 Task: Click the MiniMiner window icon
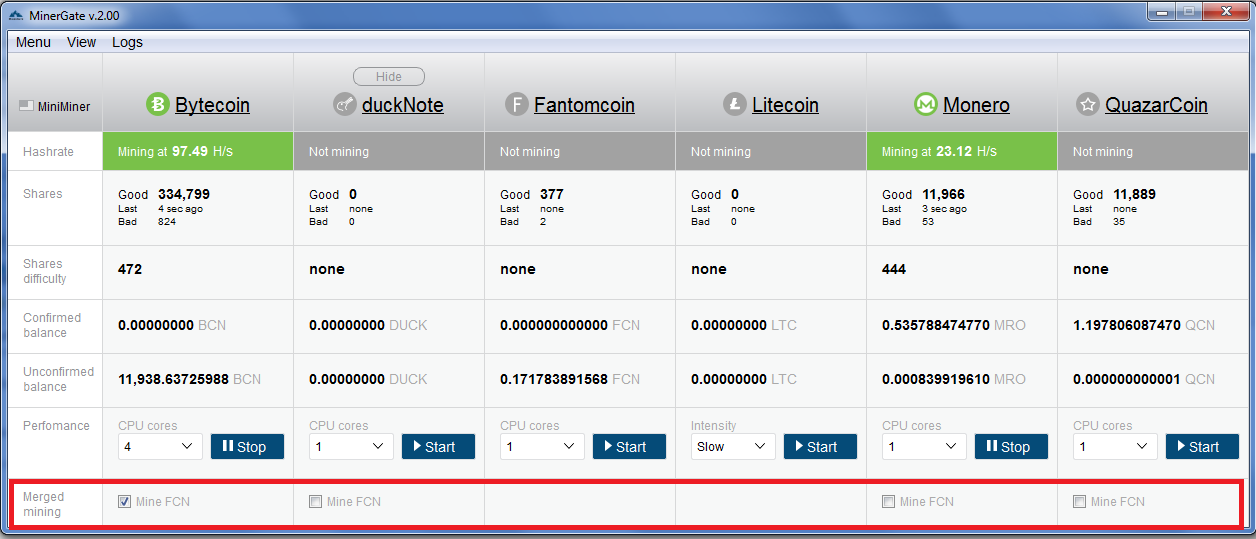point(26,106)
